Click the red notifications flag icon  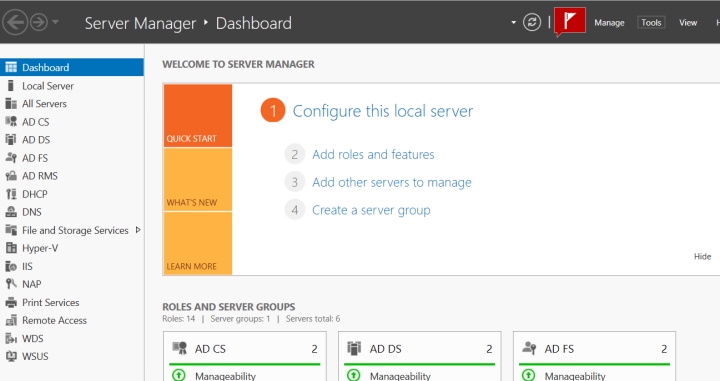pos(570,21)
